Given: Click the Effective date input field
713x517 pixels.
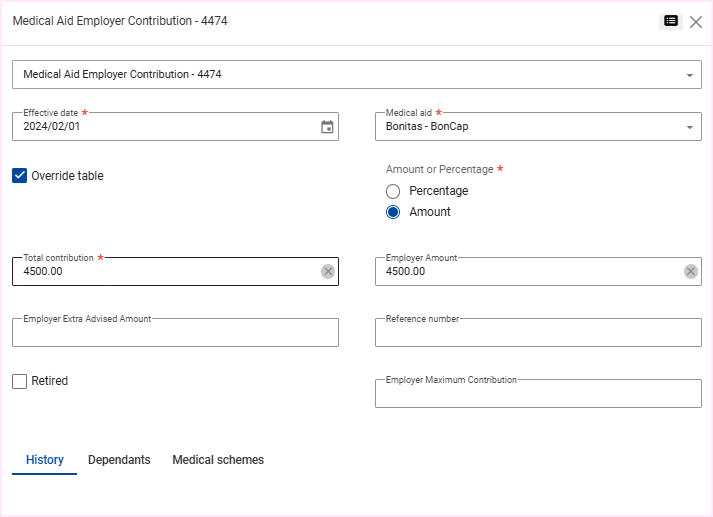Looking at the screenshot, I should (x=160, y=127).
